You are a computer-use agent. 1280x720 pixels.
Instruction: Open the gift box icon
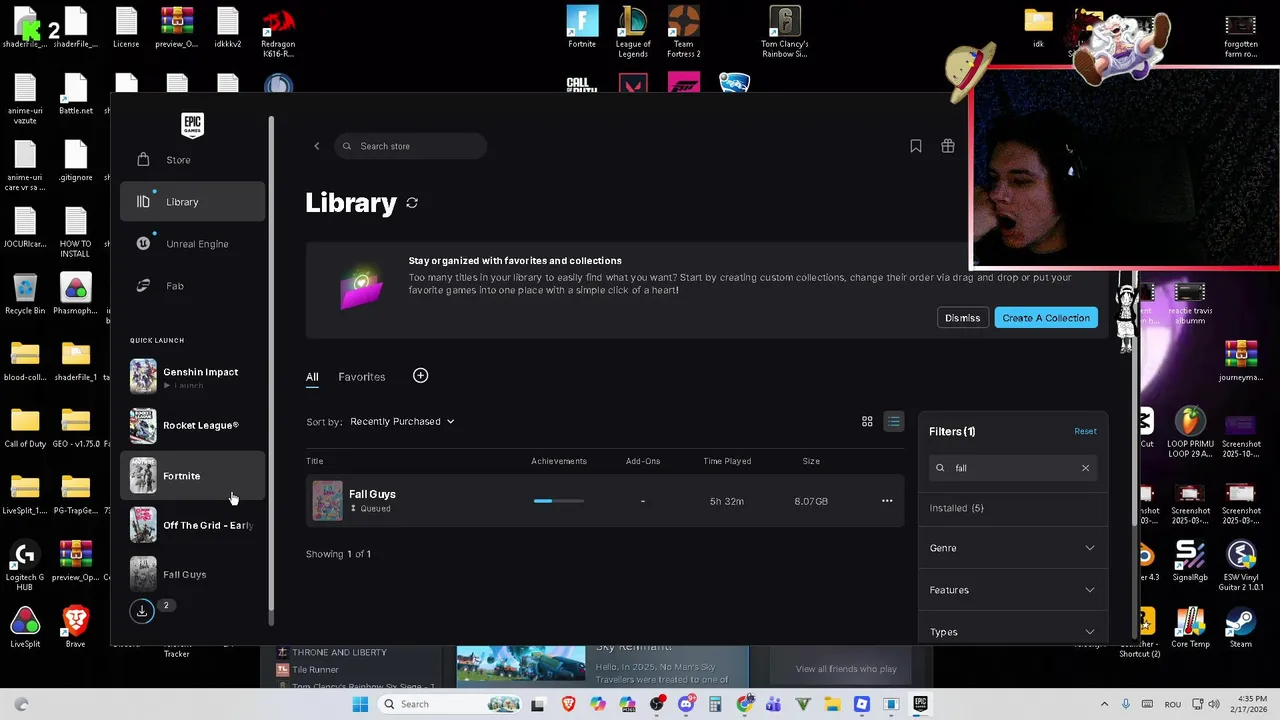[948, 146]
